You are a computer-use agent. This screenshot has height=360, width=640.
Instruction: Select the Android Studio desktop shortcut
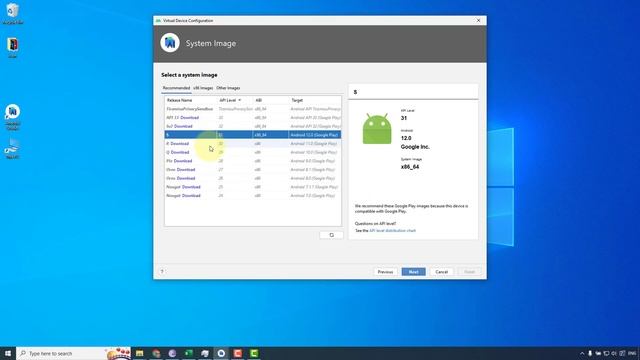tap(13, 117)
